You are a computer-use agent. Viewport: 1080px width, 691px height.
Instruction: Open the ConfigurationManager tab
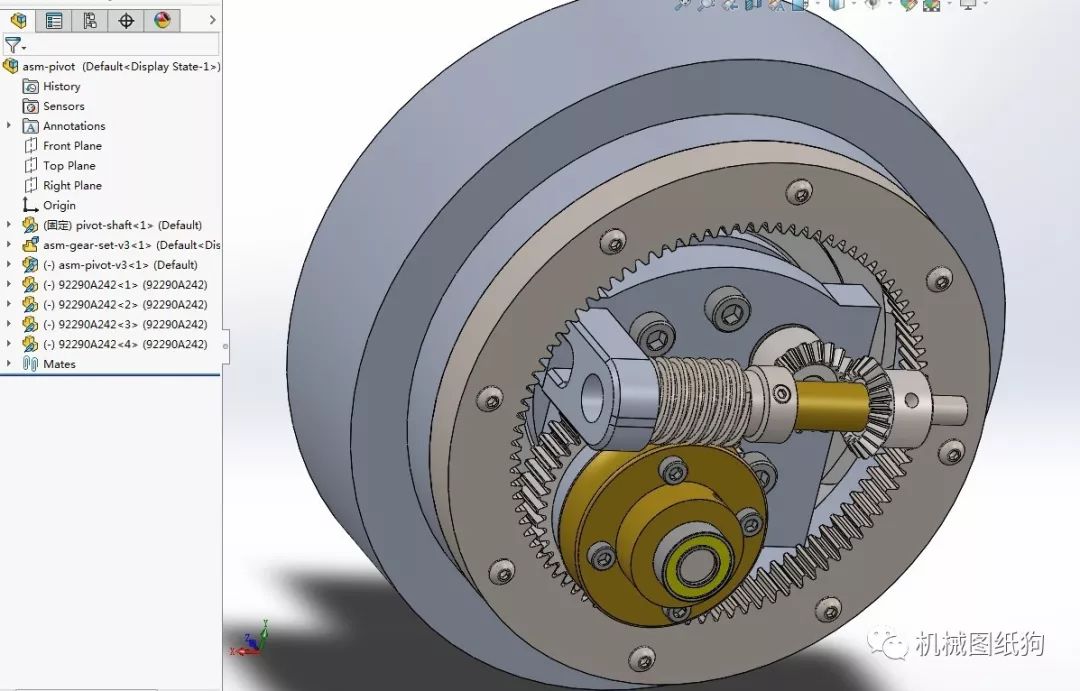pos(90,21)
